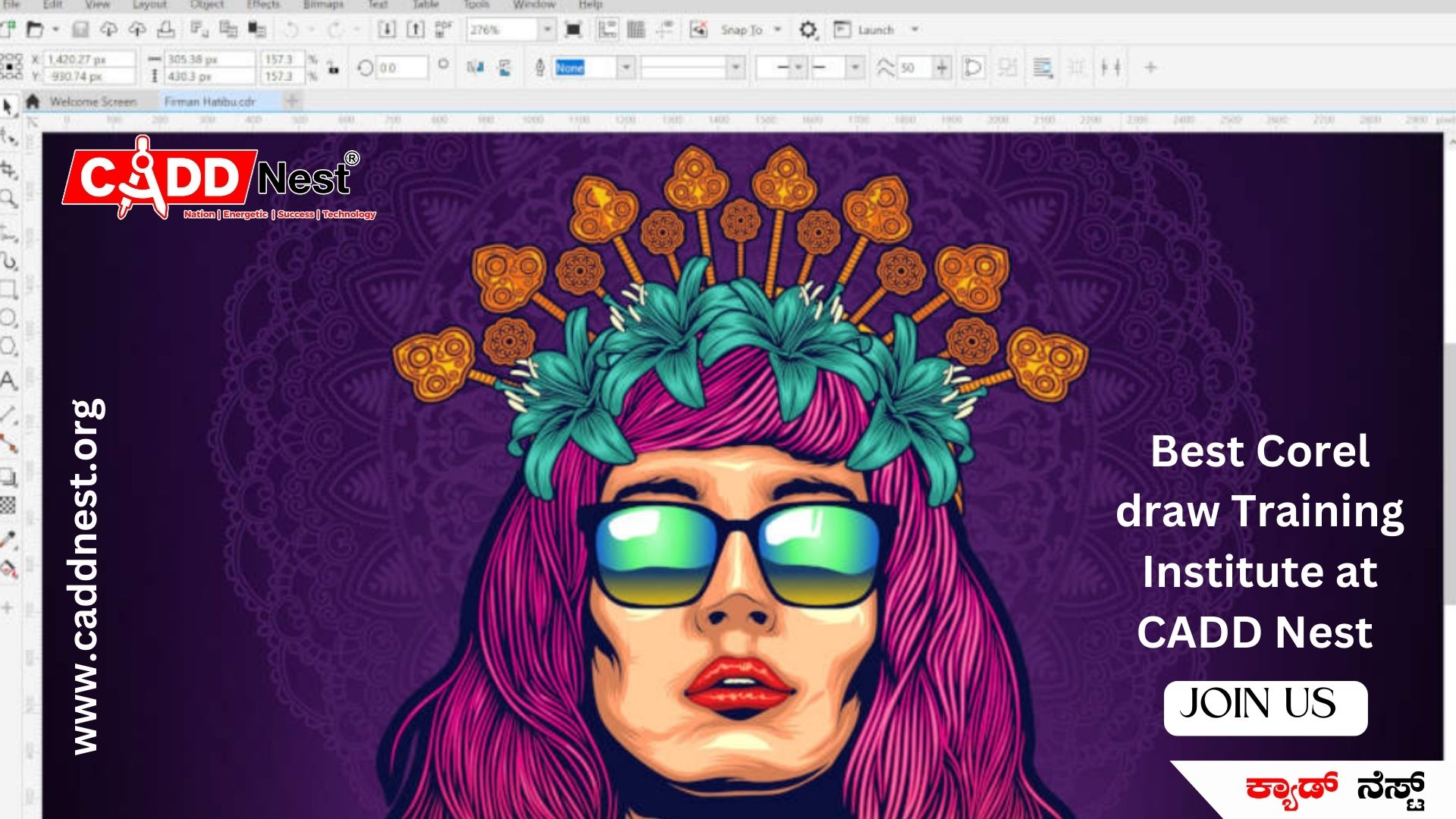Click the add button at property bar end
This screenshot has width=1456, height=819.
(1150, 67)
